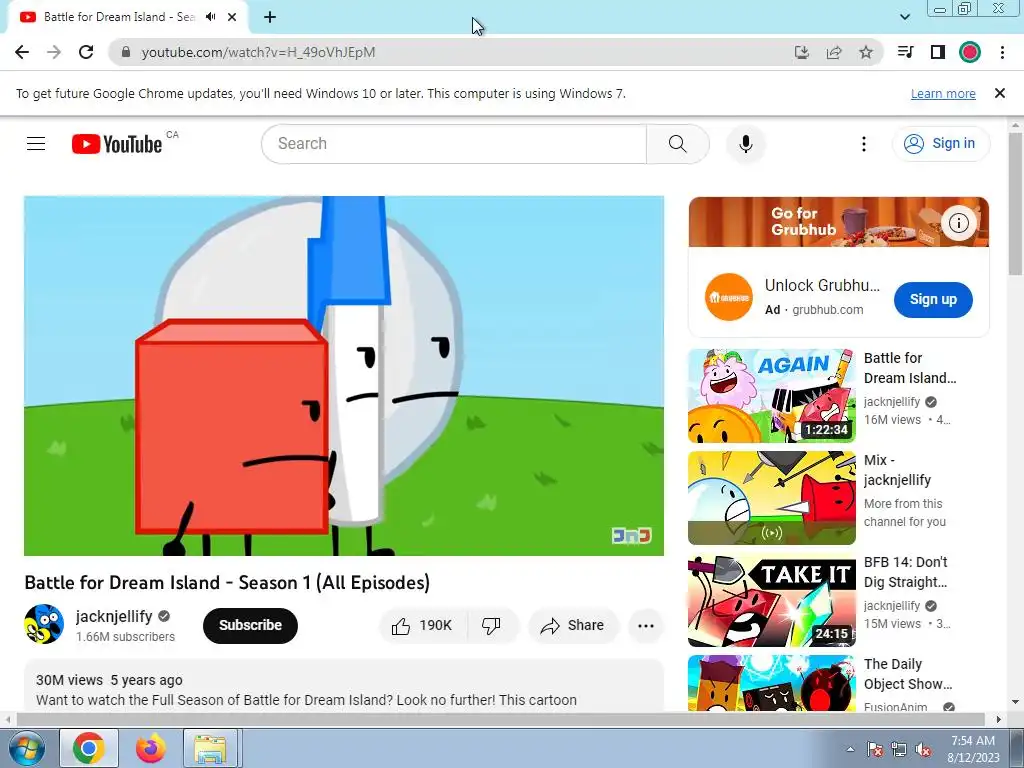Open ad info icon on Grubhub banner
Viewport: 1024px width, 768px height.
[x=958, y=223]
